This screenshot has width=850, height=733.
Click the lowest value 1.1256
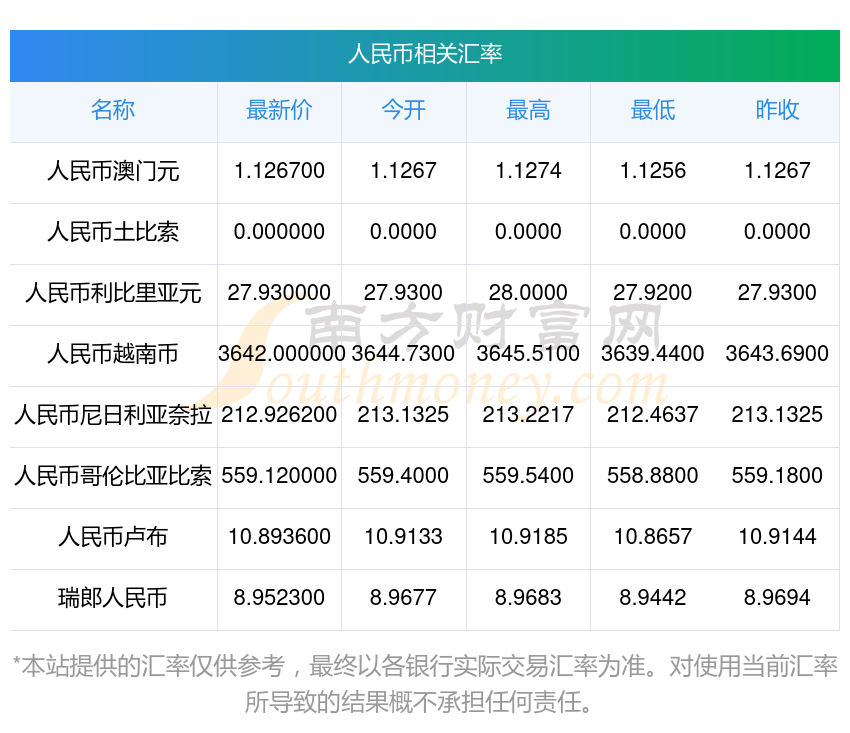pos(653,171)
